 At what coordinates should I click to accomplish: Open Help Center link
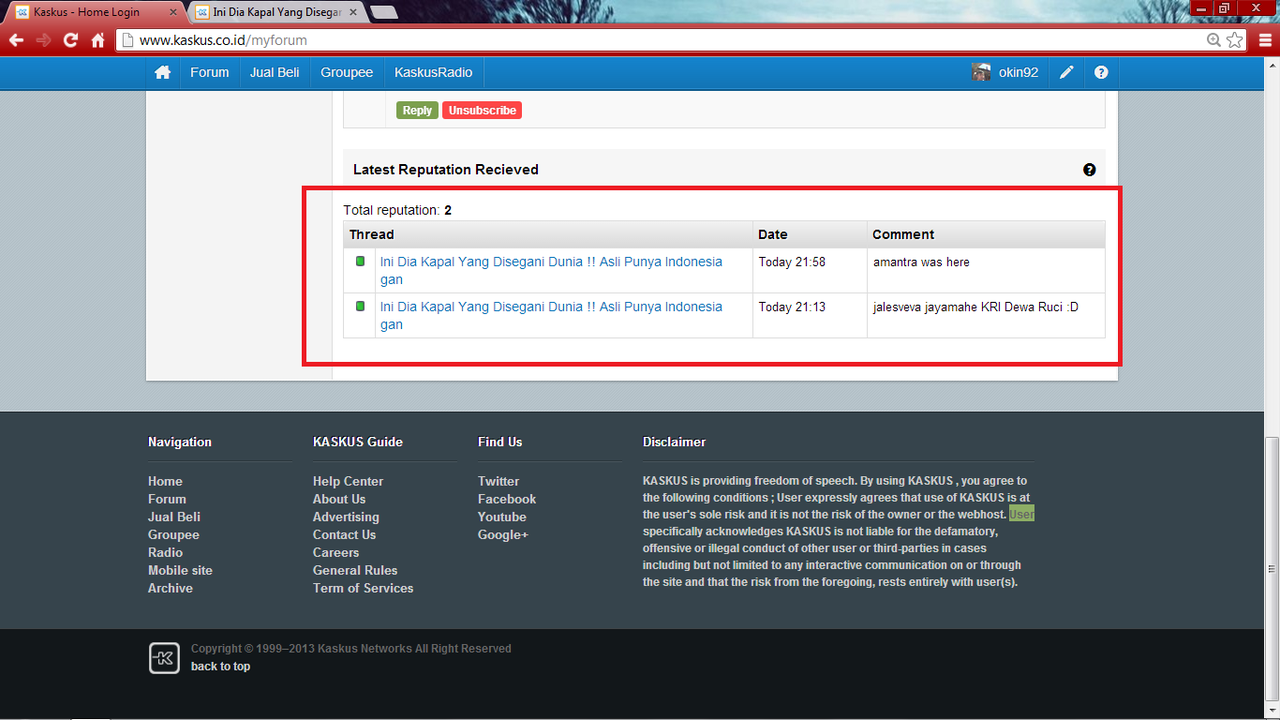[348, 481]
